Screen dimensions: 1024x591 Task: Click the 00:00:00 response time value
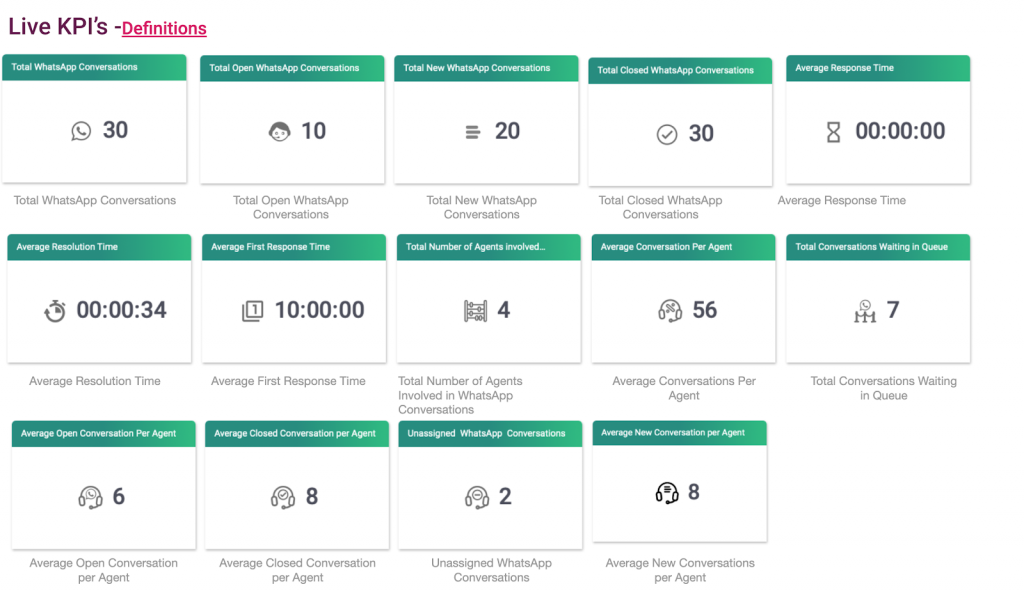click(900, 131)
